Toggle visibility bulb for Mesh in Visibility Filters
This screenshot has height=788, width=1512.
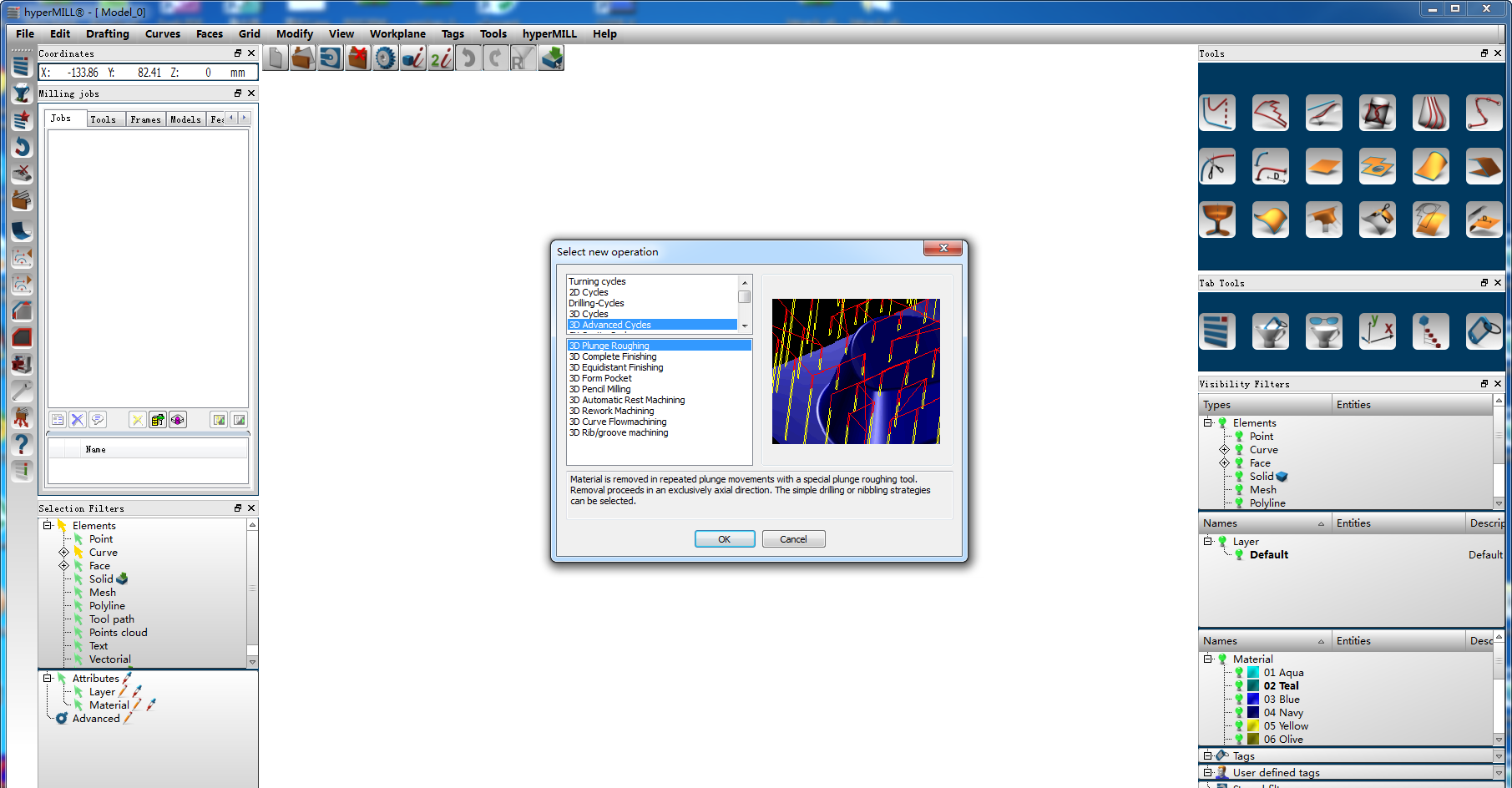pyautogui.click(x=1239, y=490)
